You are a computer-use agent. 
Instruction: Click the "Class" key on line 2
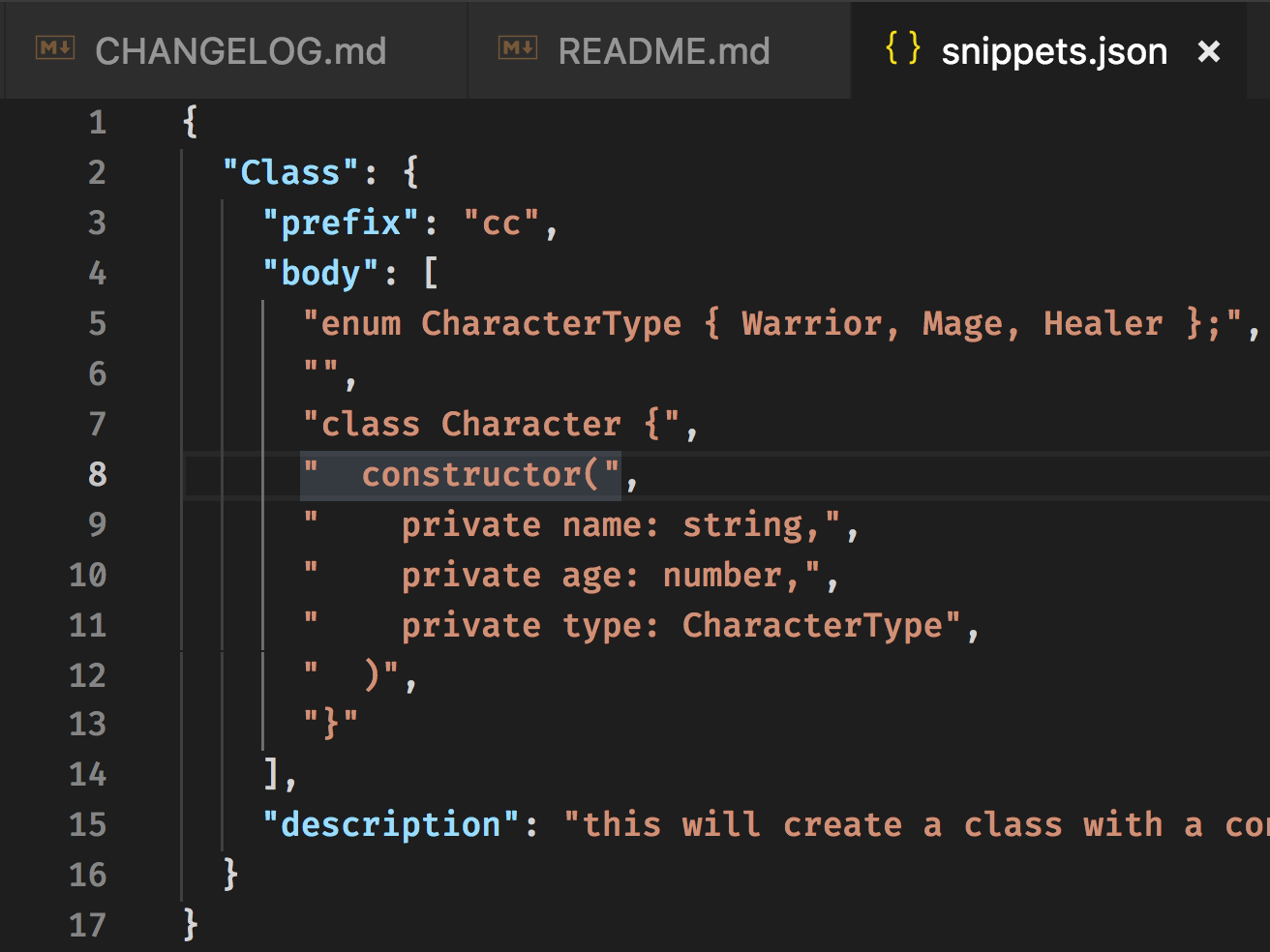coord(290,172)
